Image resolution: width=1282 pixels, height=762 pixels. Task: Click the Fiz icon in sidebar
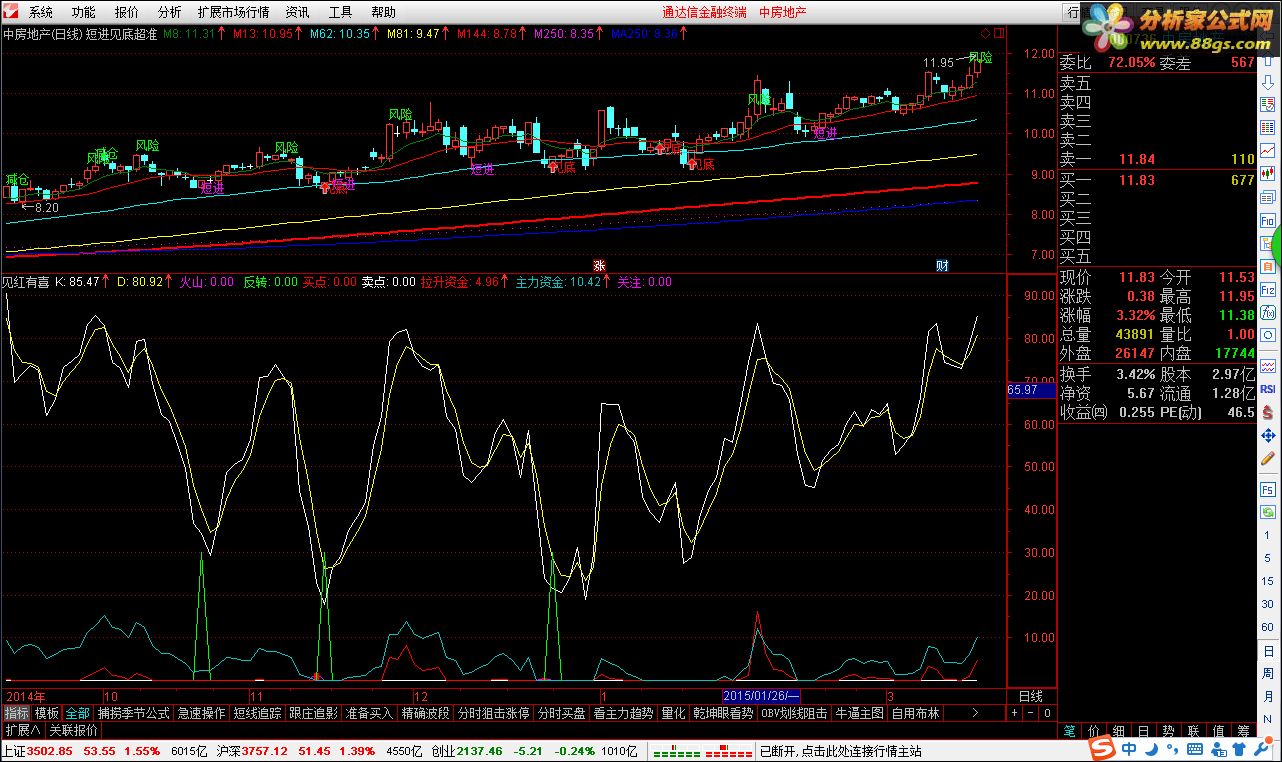point(1267,290)
